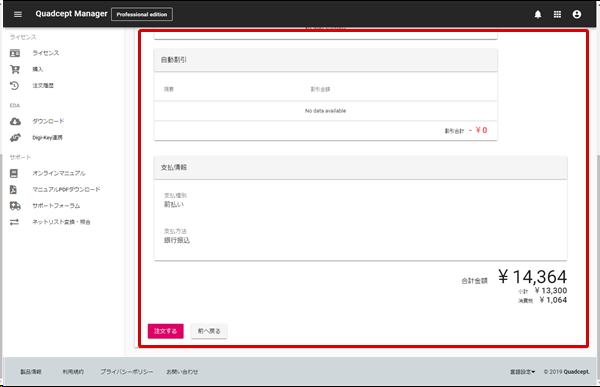This screenshot has height=387, width=600.
Task: Click the 支払情報 section header
Action: (x=360, y=168)
